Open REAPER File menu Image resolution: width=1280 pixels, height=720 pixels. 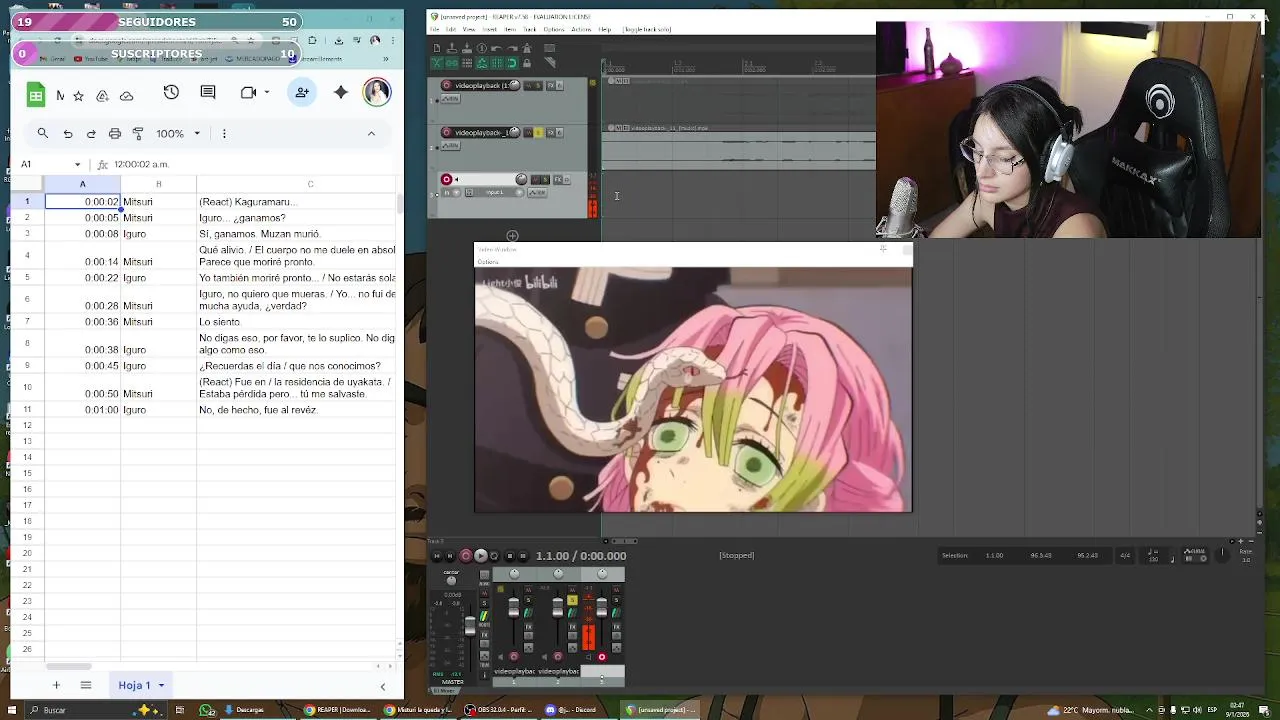[434, 29]
